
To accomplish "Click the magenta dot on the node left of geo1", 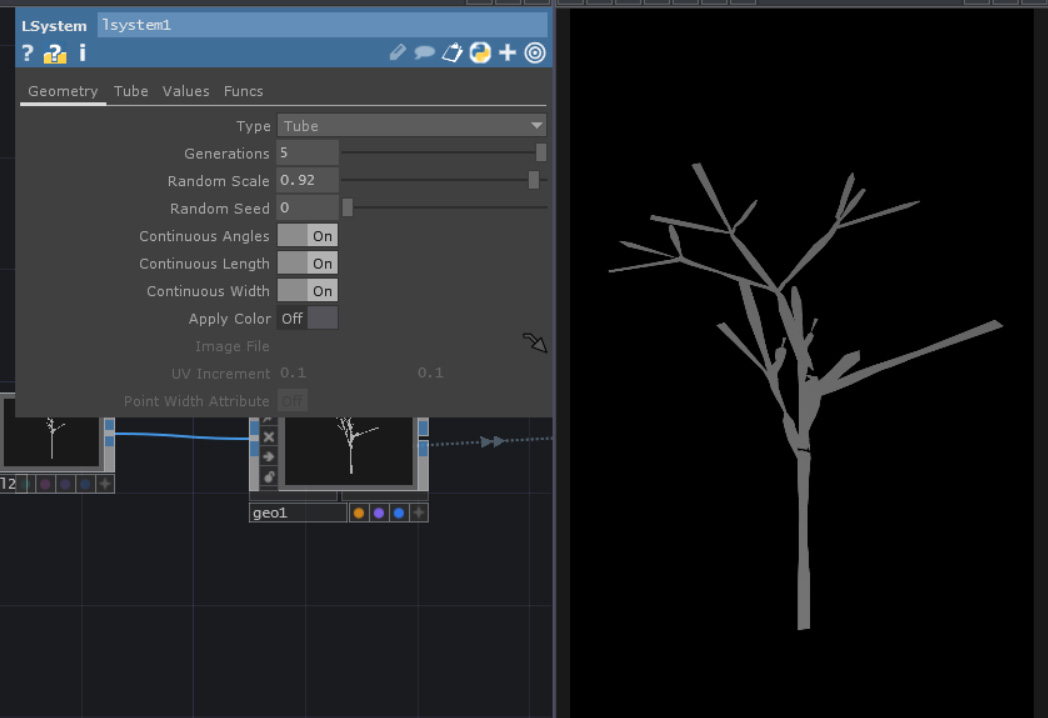I will coord(45,483).
